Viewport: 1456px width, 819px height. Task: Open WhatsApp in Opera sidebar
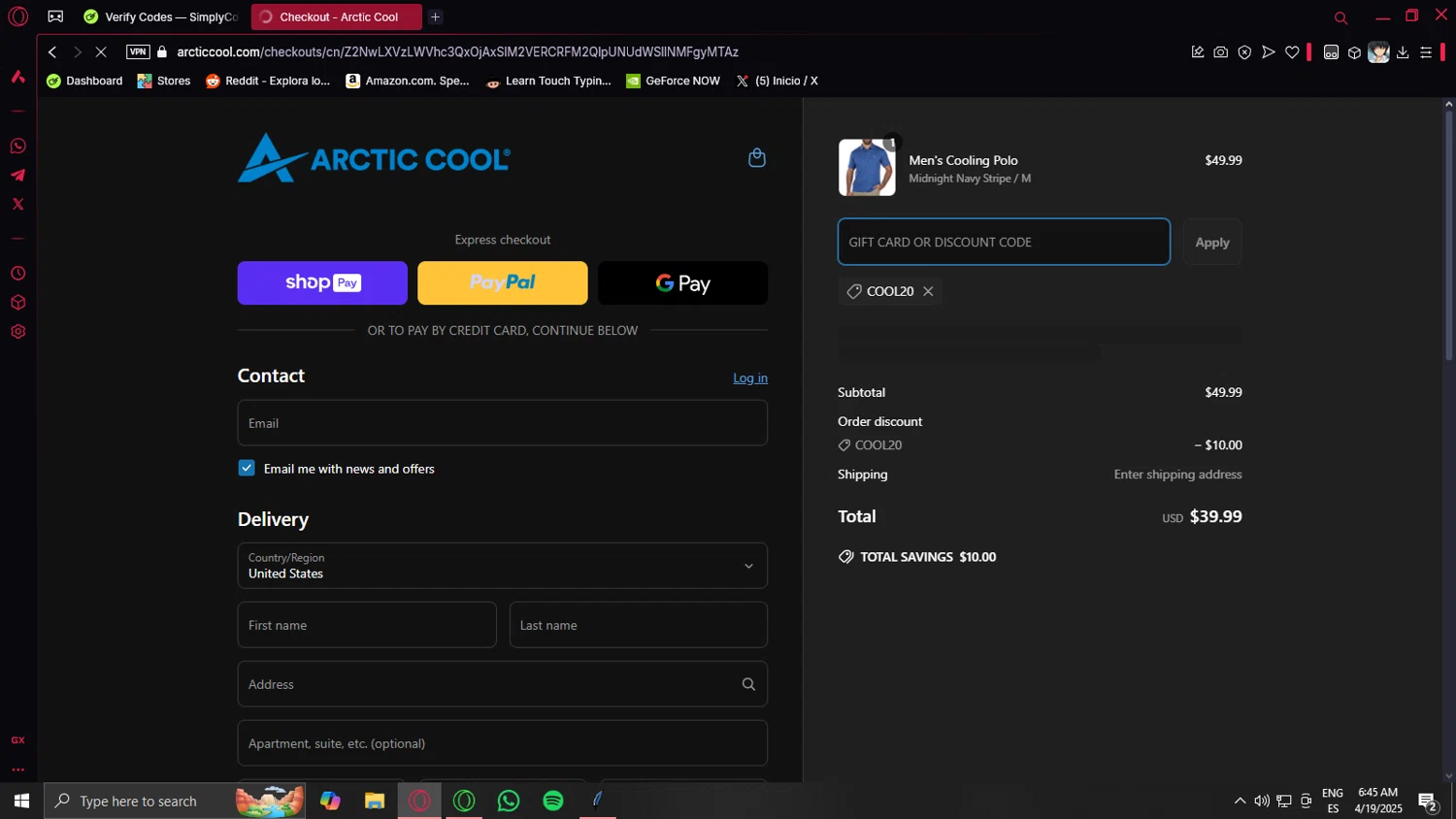[x=17, y=146]
